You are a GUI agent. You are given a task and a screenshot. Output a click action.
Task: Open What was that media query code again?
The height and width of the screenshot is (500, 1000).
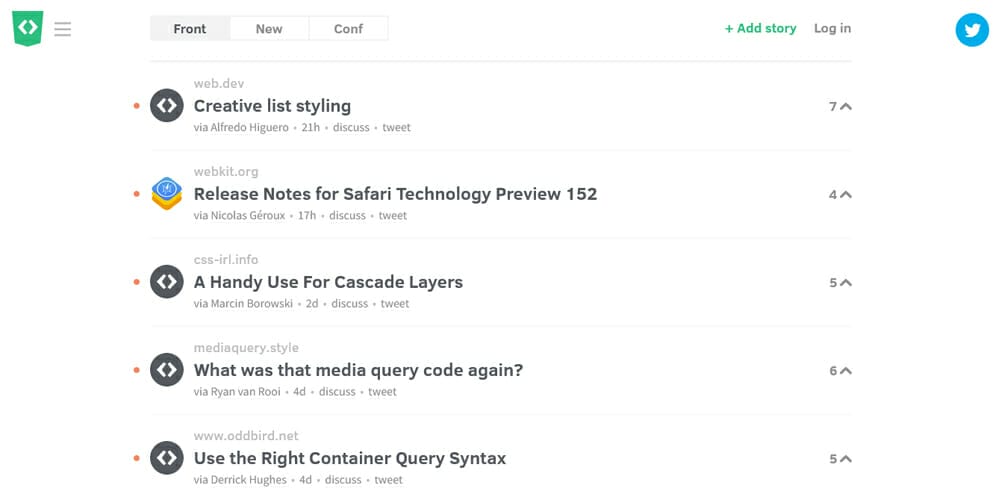click(358, 370)
